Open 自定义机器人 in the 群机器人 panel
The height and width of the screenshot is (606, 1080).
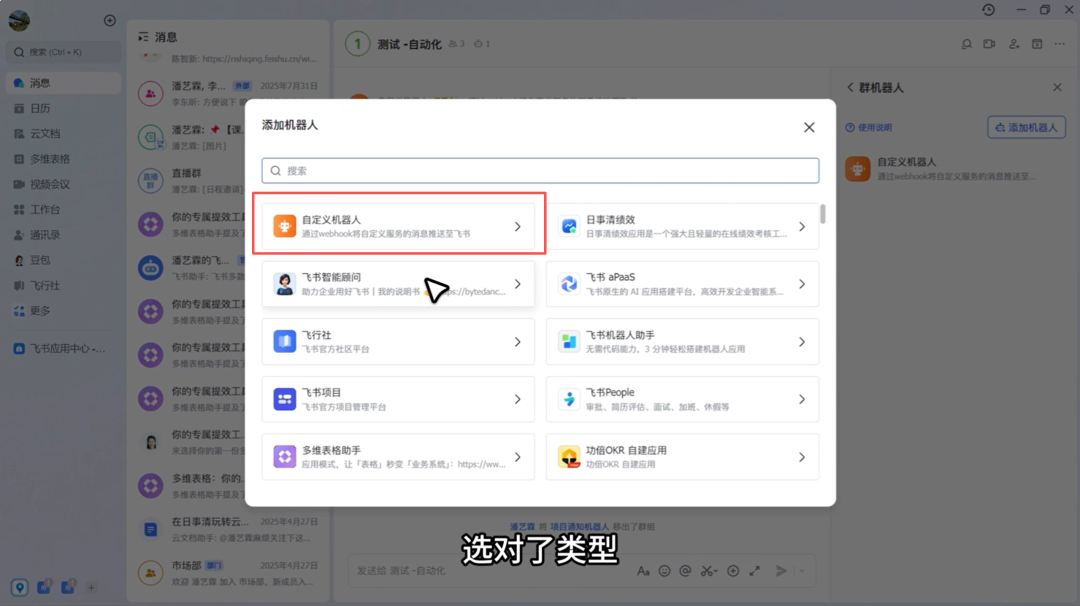click(953, 169)
